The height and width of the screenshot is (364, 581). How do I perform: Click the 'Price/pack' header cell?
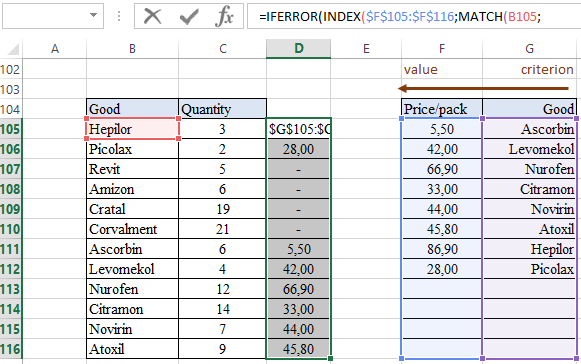[442, 109]
